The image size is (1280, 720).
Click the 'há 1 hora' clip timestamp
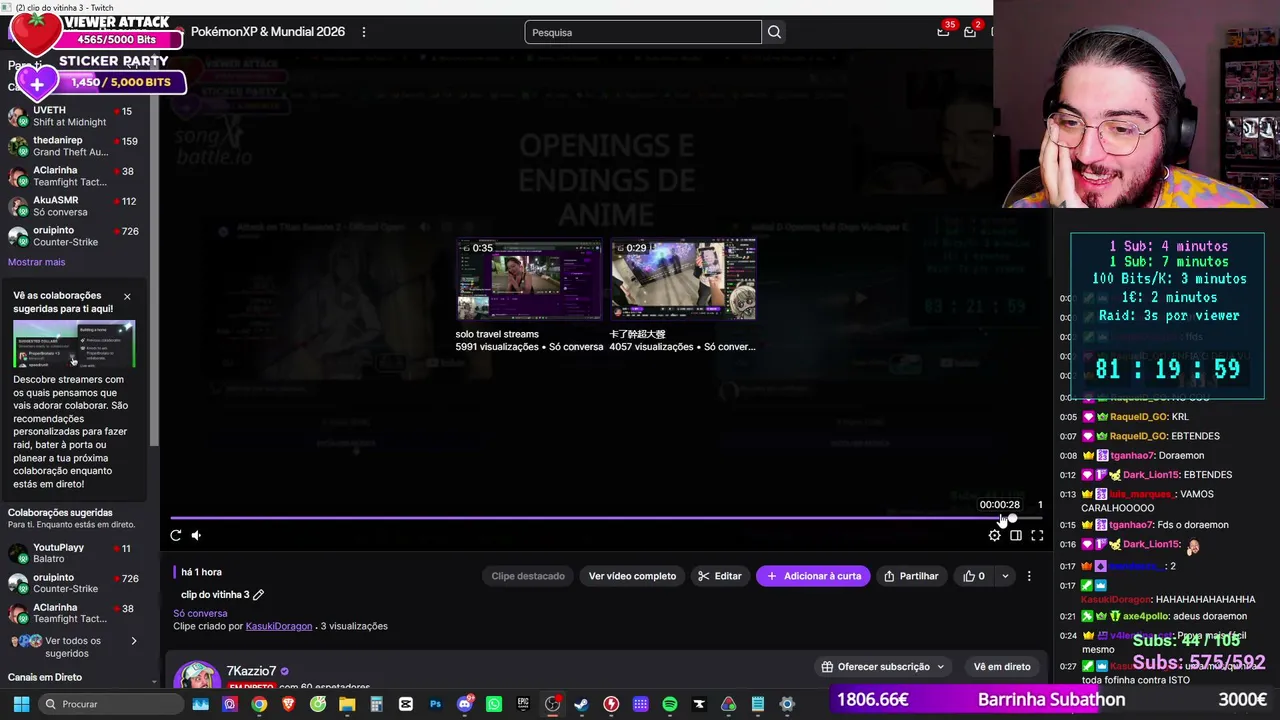point(201,572)
